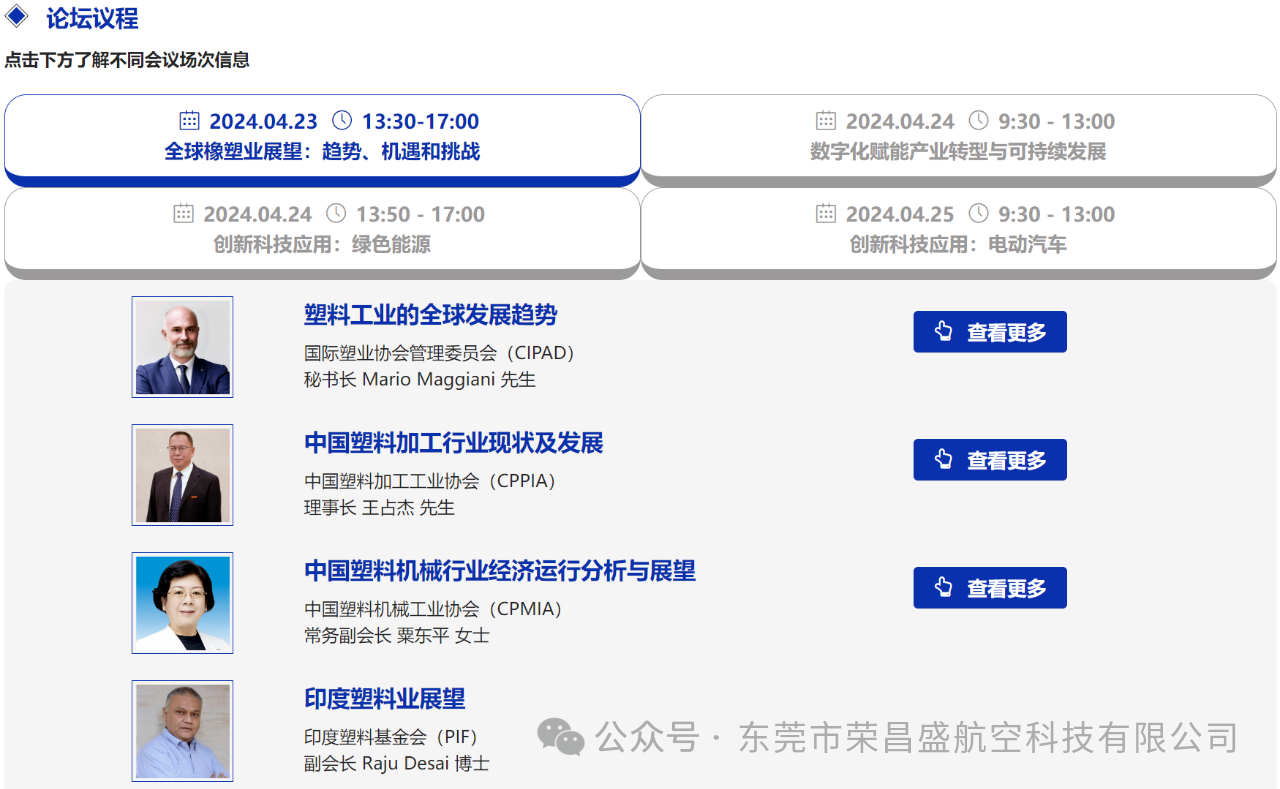Screen dimensions: 1280x789
Task: Open the 印度塑料业展望 talk title
Action: 385,699
